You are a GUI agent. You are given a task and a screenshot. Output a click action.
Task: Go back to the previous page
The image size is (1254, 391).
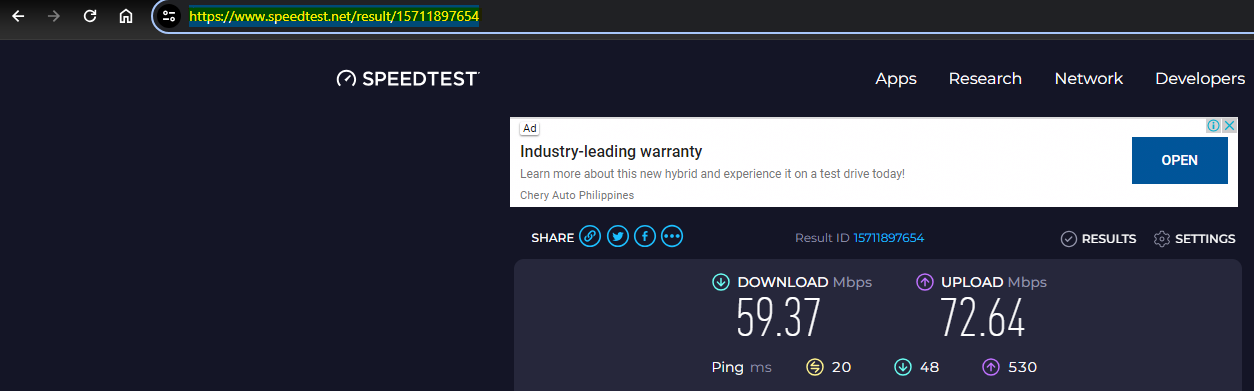[18, 16]
